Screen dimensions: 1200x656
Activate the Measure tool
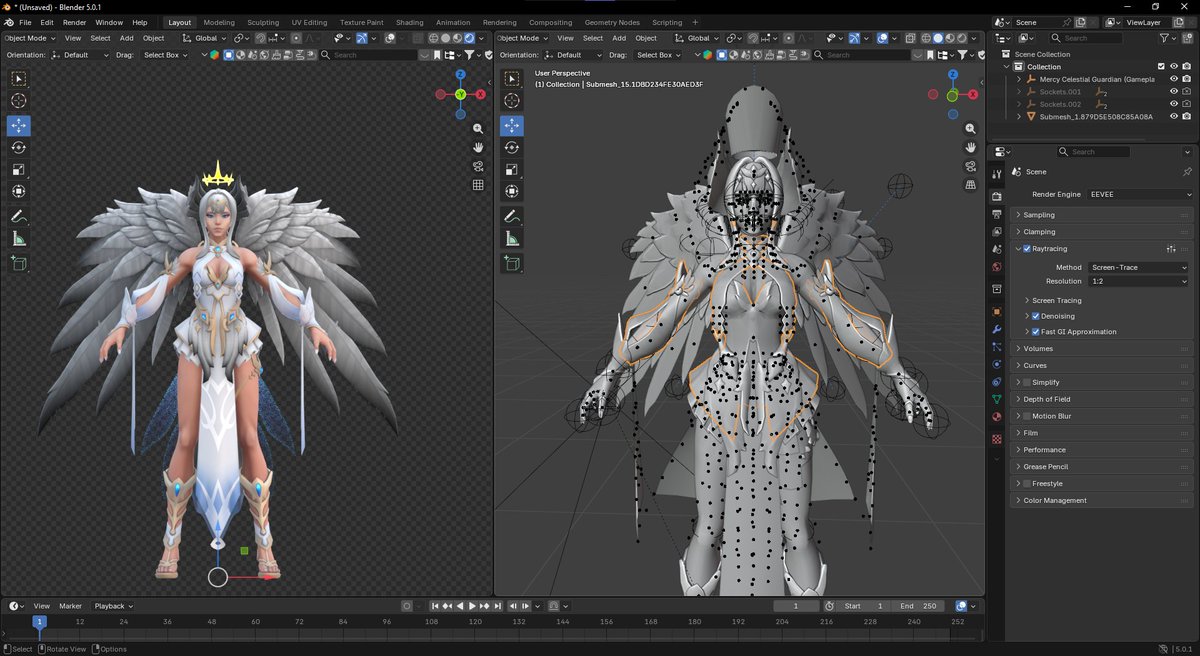click(18, 239)
